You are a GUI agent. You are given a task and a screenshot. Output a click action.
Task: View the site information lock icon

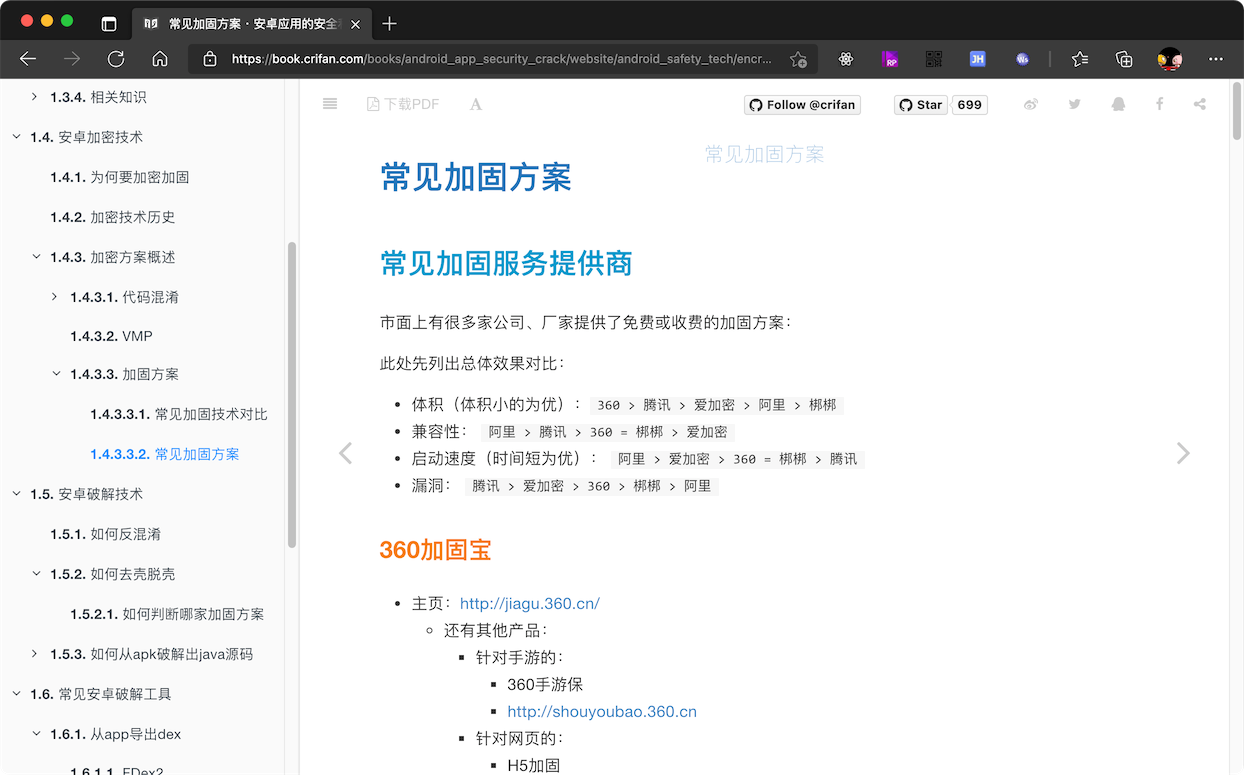click(210, 59)
